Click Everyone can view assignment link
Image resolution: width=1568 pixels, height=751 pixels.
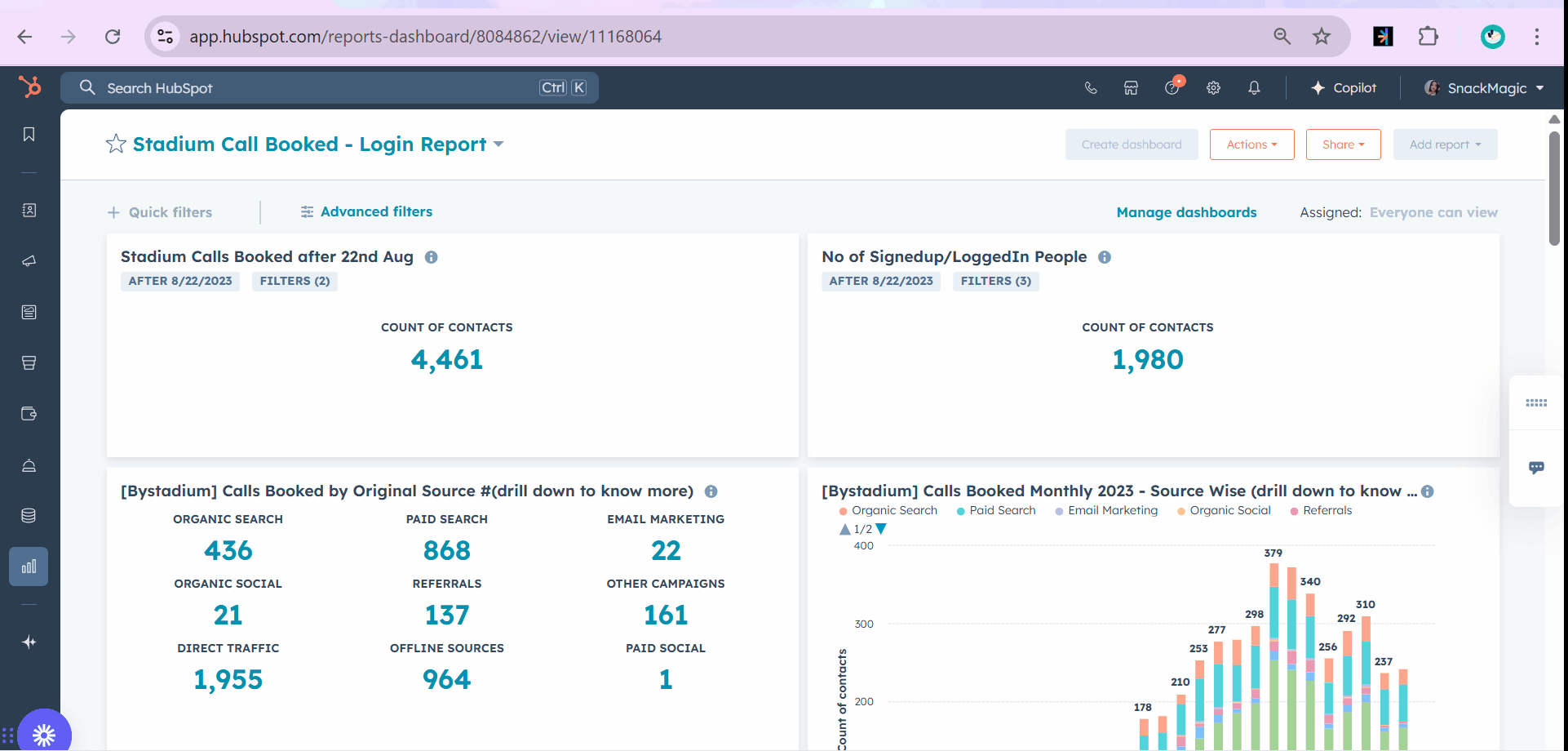point(1433,212)
